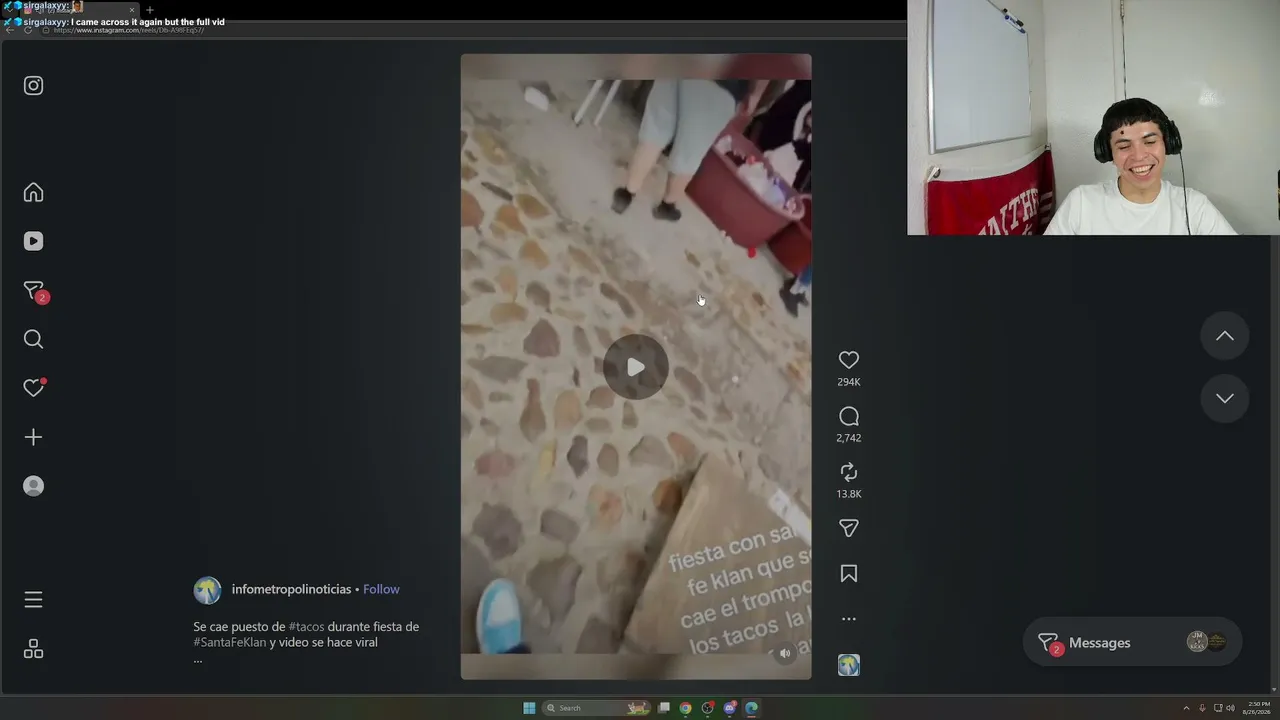The width and height of the screenshot is (1280, 720).
Task: Open more options for the reel
Action: tap(849, 619)
